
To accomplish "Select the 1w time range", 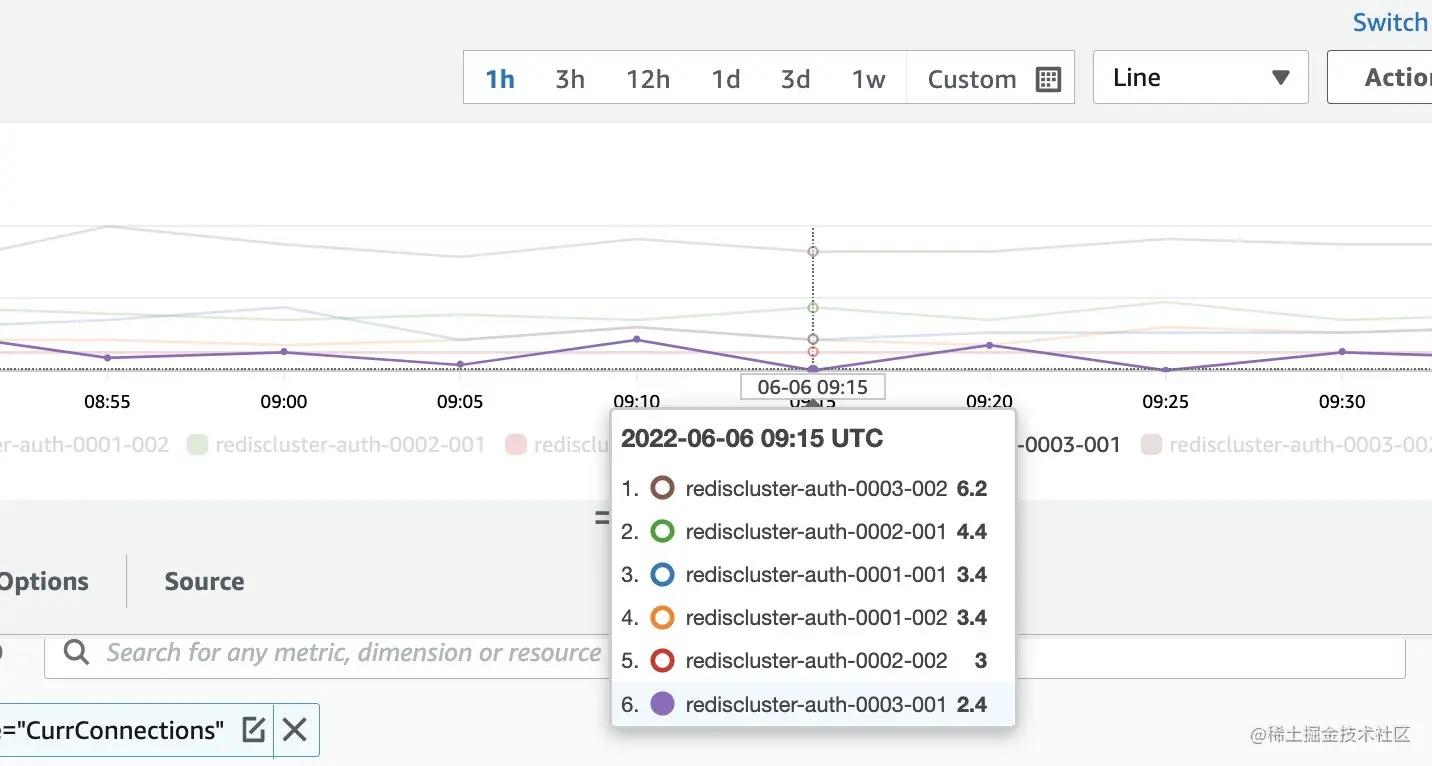I will [x=868, y=79].
